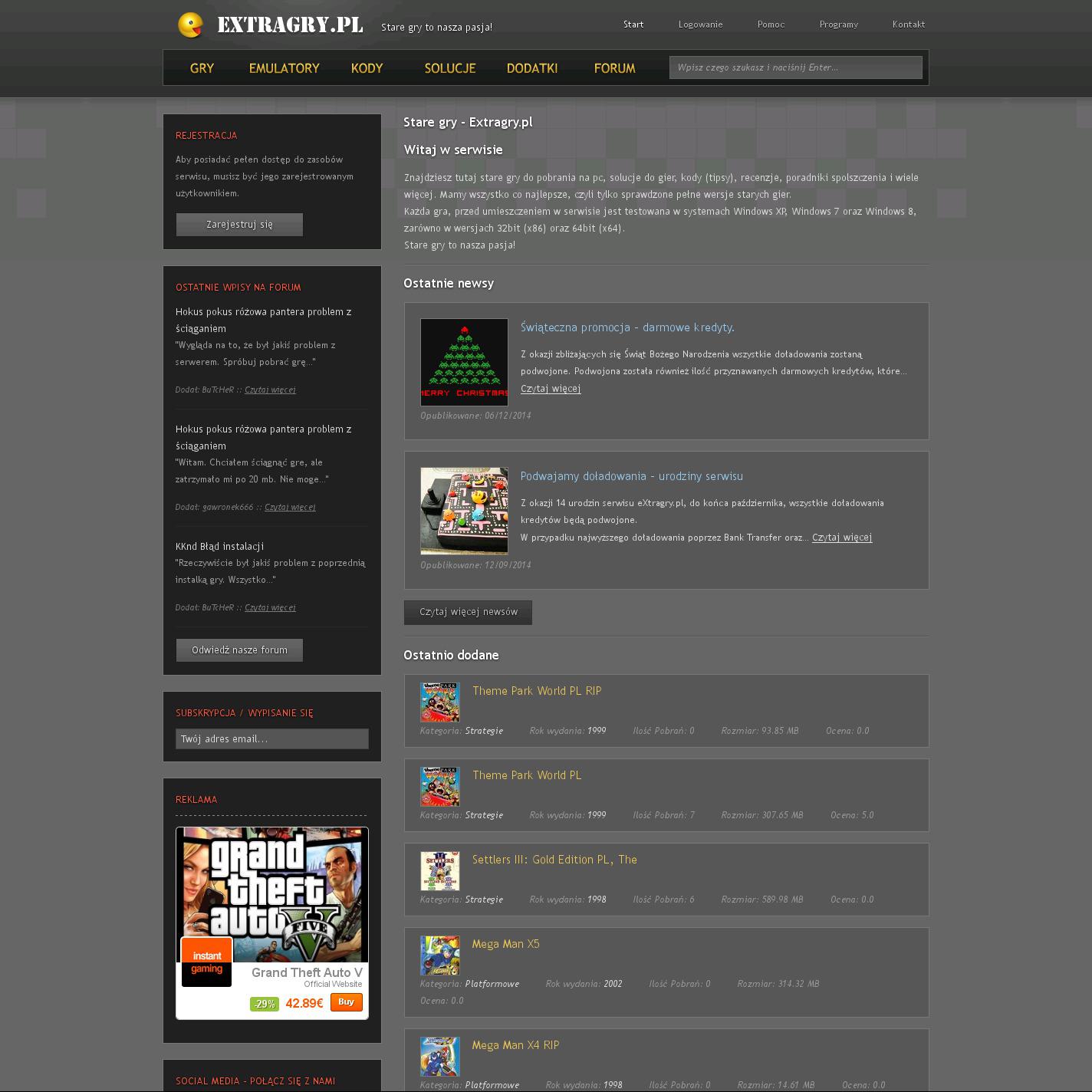Open Świąteczna promocja news headline

tap(627, 327)
